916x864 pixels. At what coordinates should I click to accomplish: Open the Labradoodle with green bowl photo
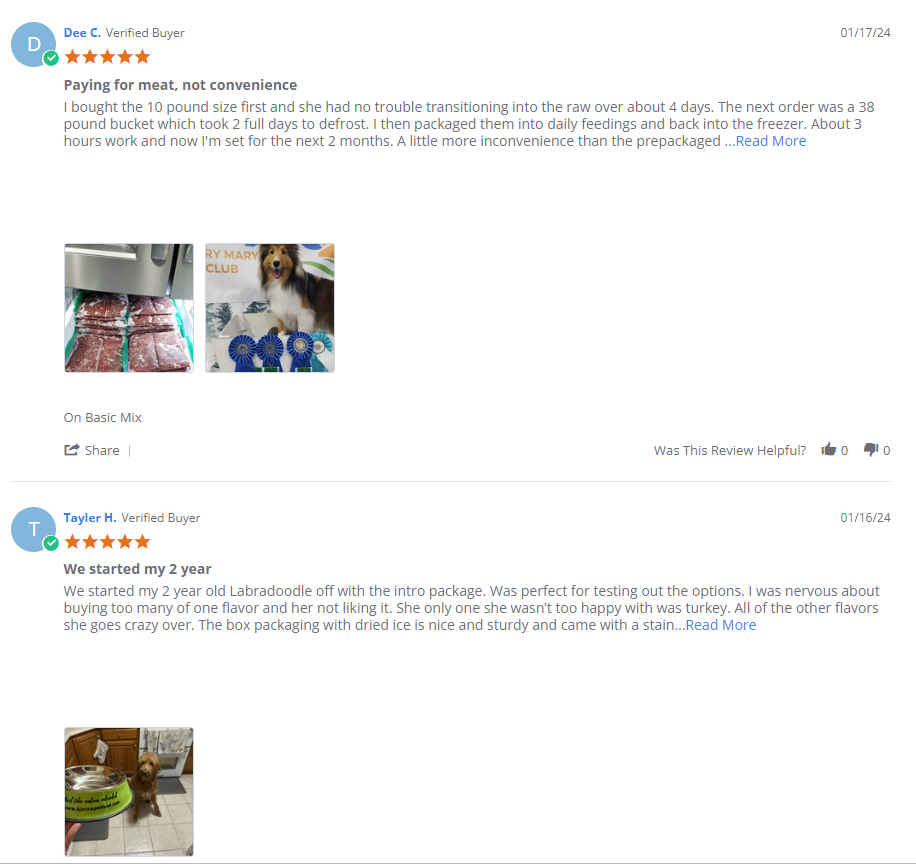[129, 792]
